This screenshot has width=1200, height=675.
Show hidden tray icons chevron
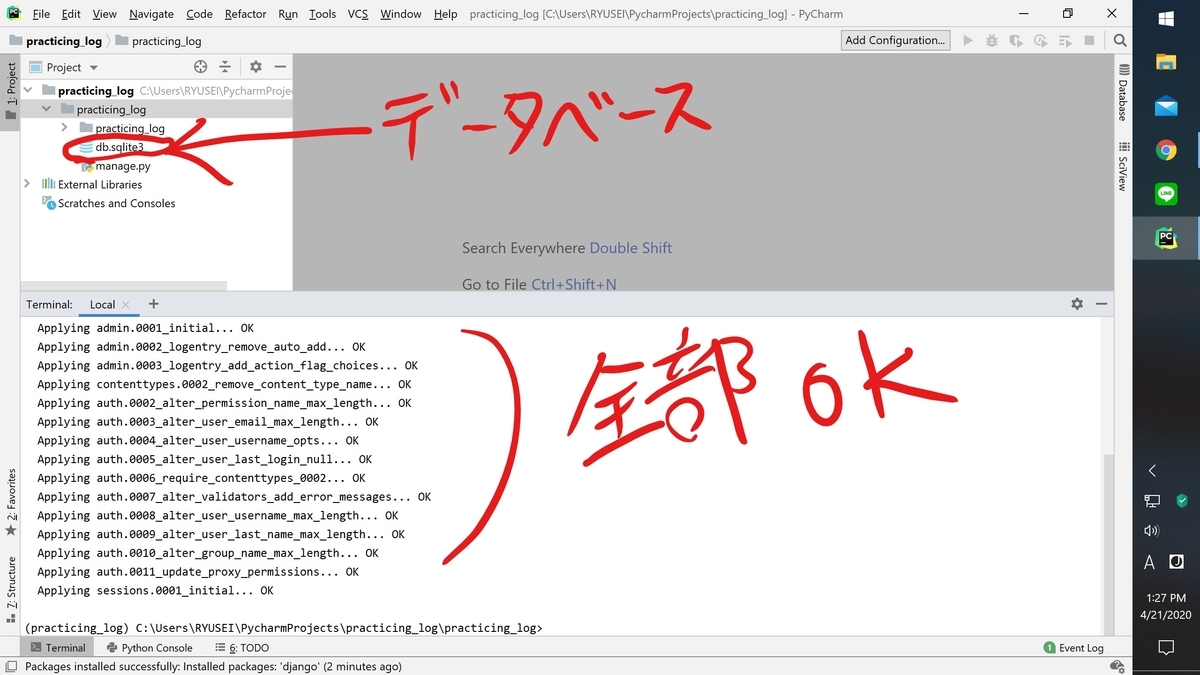[1151, 470]
